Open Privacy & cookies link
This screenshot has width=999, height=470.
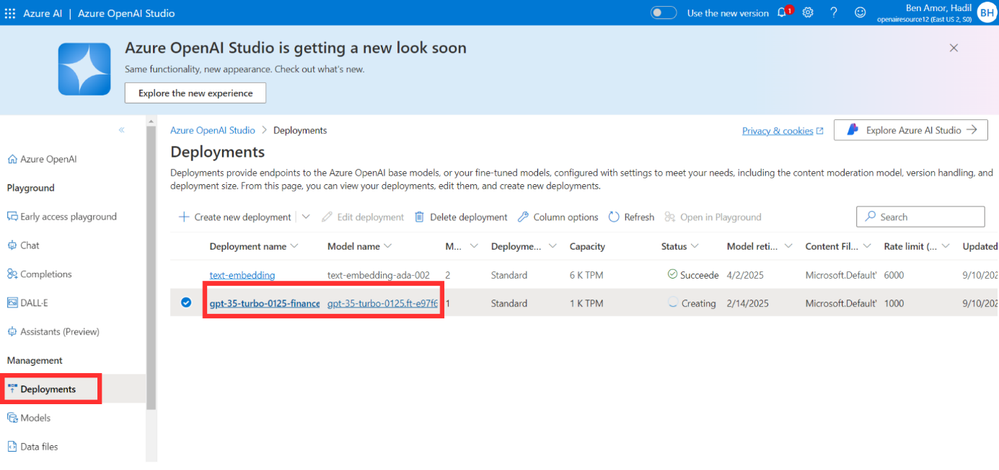coord(782,131)
